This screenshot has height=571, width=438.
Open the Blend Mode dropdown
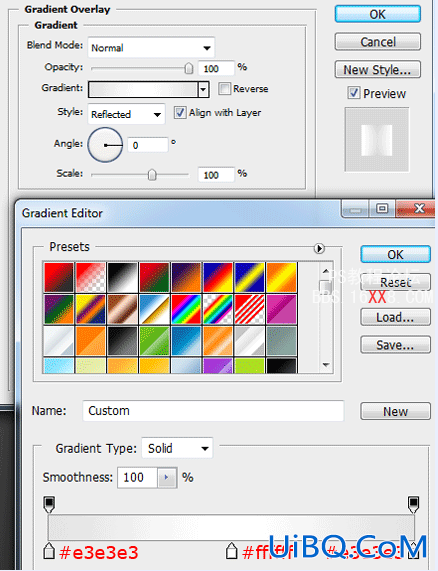pyautogui.click(x=151, y=47)
